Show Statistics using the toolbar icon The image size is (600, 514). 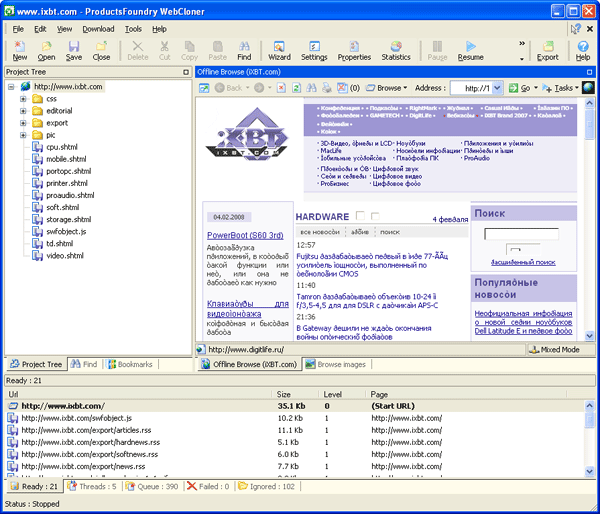[x=396, y=50]
